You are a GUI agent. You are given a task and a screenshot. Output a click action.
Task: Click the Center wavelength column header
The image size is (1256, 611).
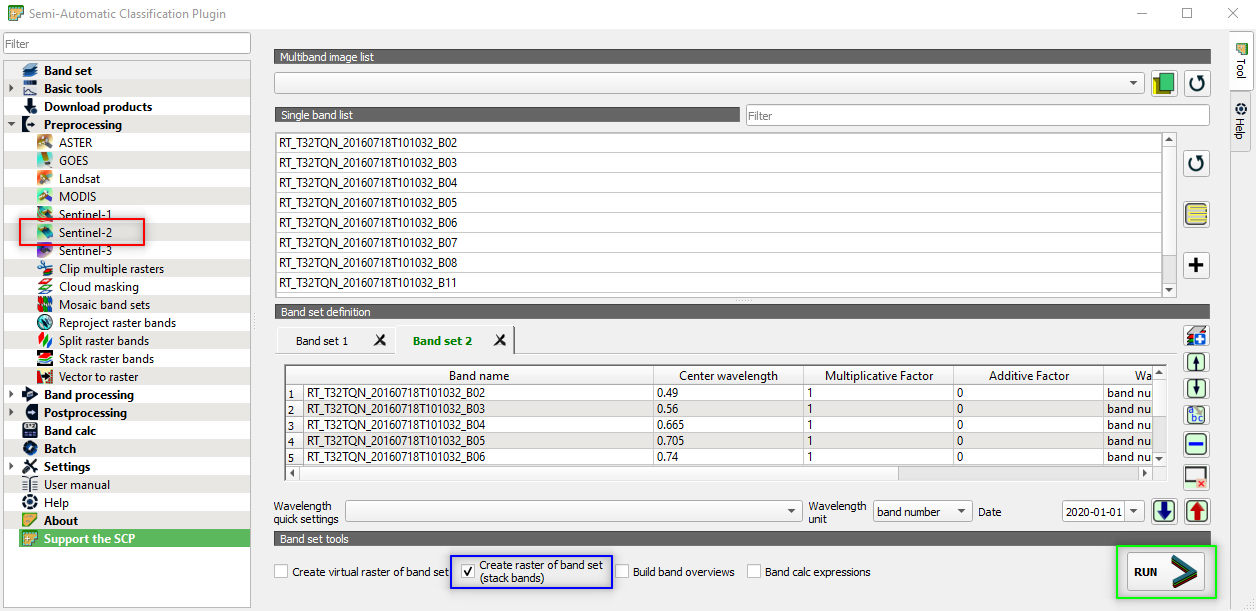pyautogui.click(x=728, y=376)
